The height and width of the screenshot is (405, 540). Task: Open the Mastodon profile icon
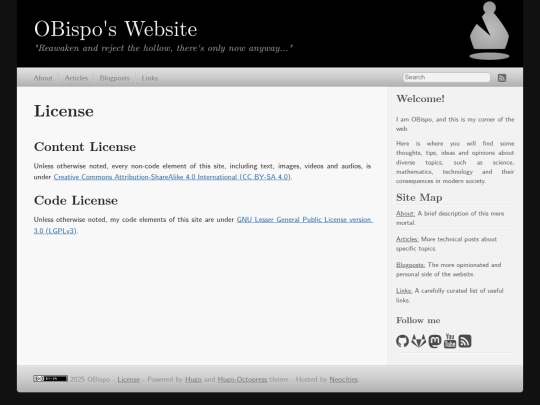[x=435, y=341]
